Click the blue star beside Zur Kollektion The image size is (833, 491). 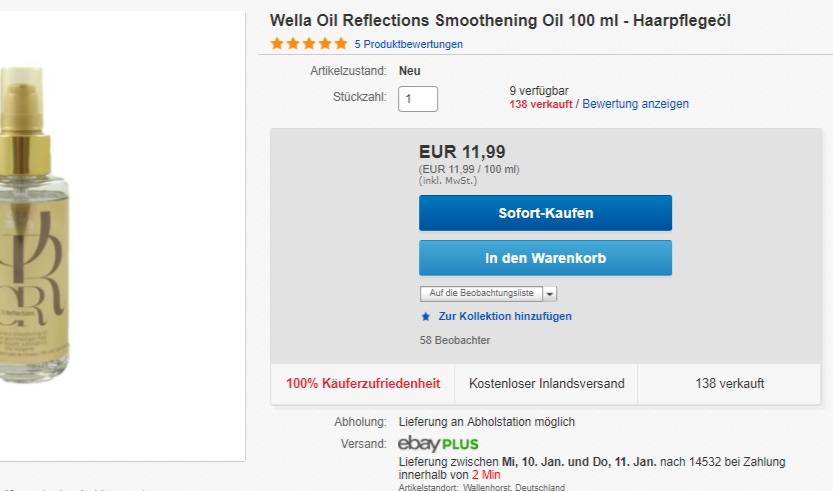click(x=426, y=317)
